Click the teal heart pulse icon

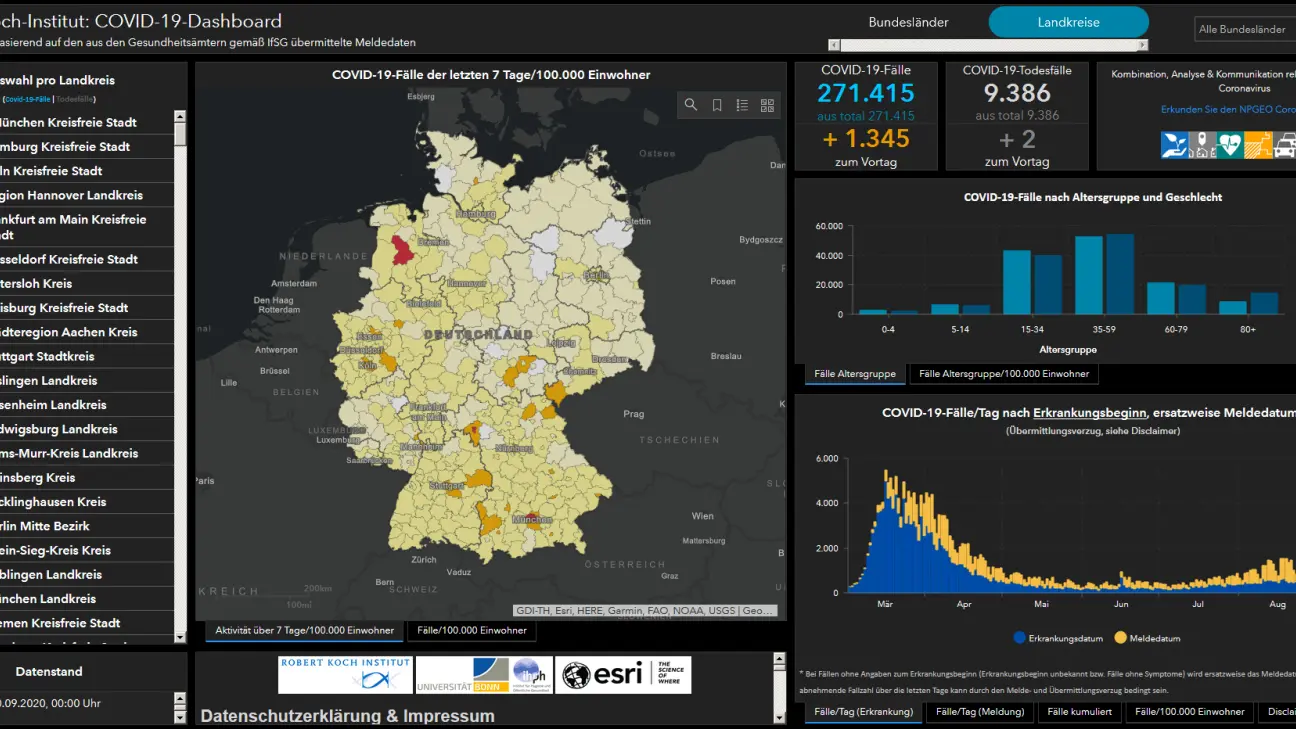tap(1229, 145)
